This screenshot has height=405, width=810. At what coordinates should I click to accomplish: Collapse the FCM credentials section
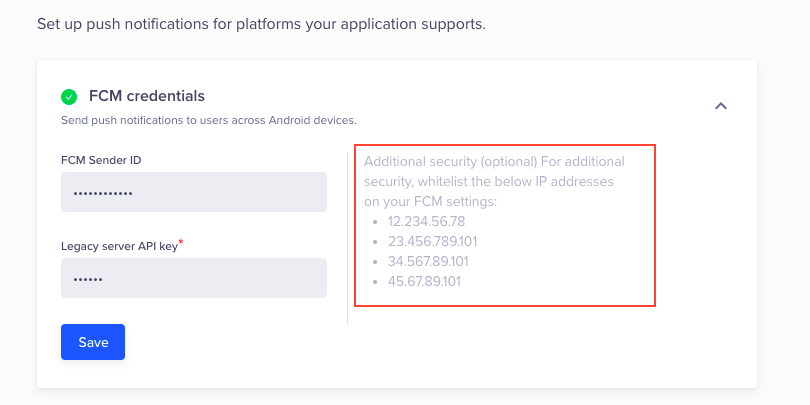click(720, 106)
